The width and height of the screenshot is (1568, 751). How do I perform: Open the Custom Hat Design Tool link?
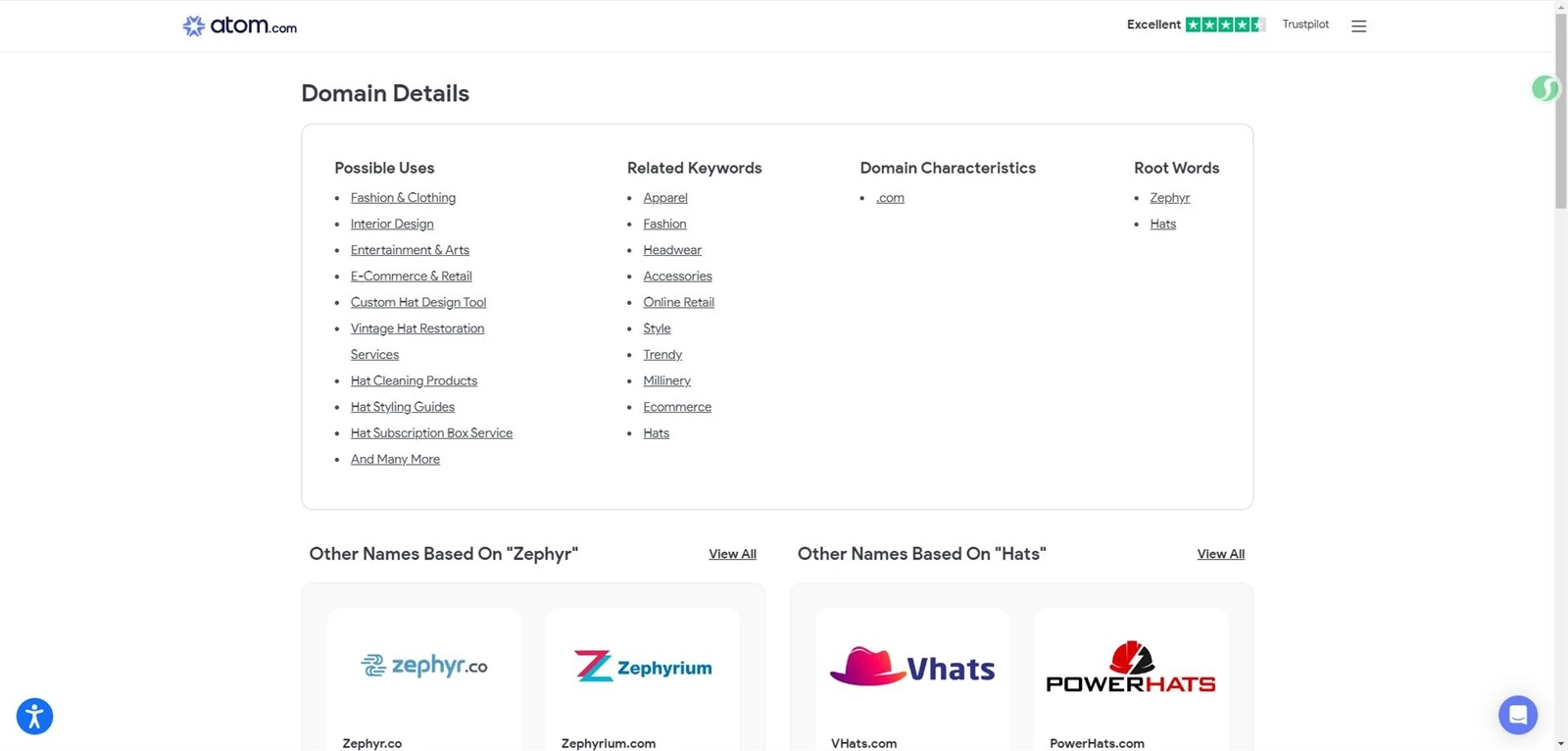coord(418,303)
